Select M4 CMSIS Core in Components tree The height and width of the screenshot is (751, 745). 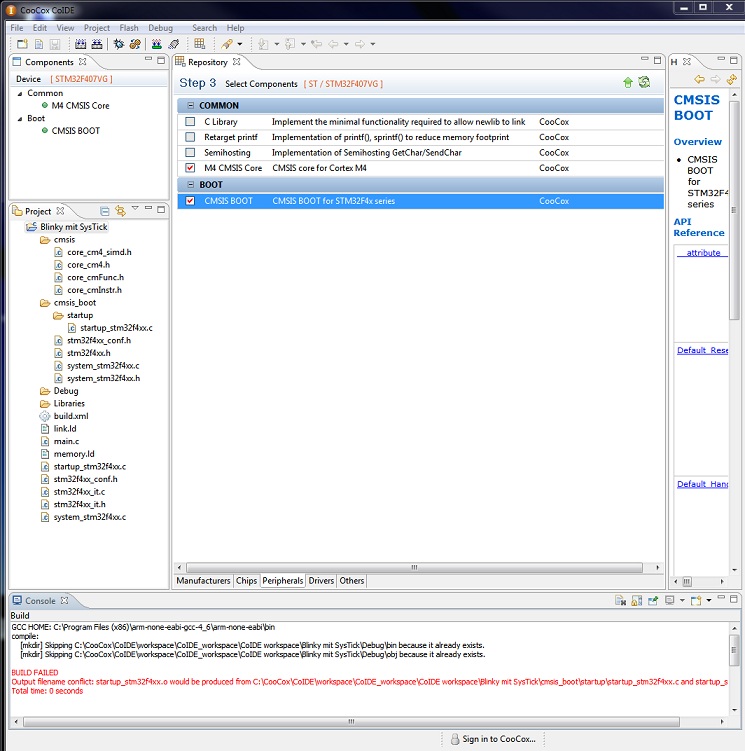coord(80,105)
